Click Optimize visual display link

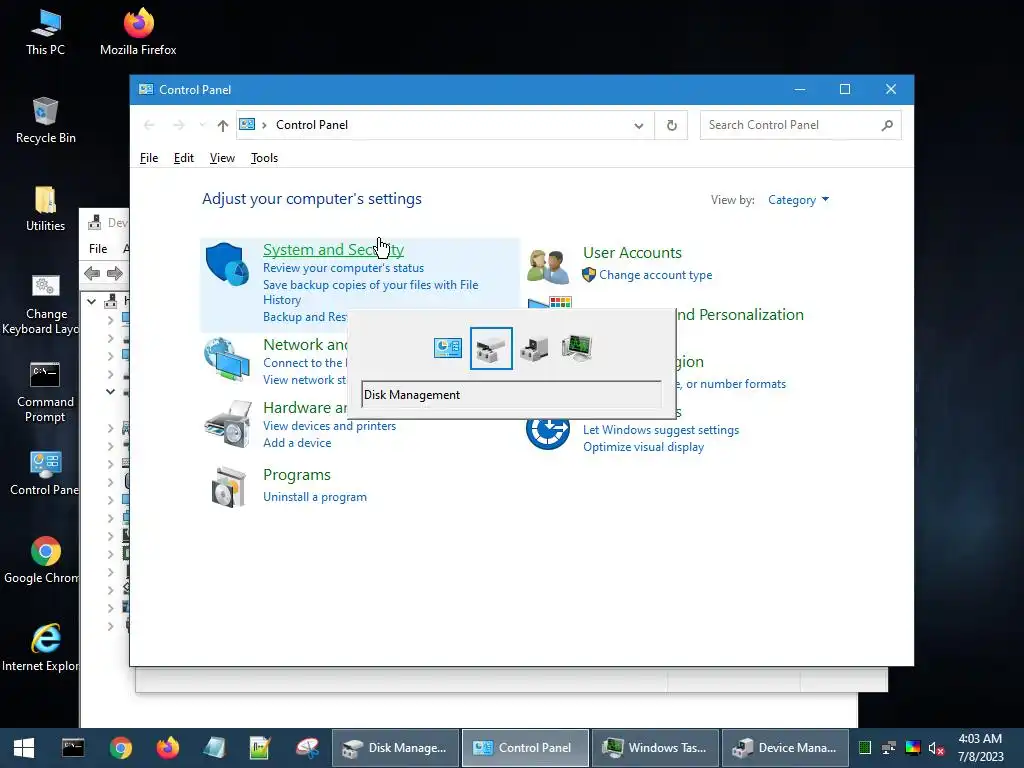(x=643, y=447)
